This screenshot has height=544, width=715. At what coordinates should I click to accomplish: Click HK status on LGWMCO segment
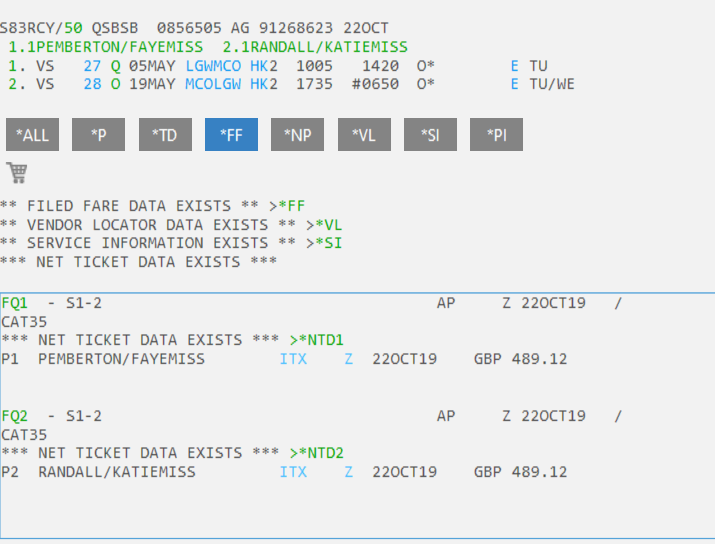click(x=259, y=66)
